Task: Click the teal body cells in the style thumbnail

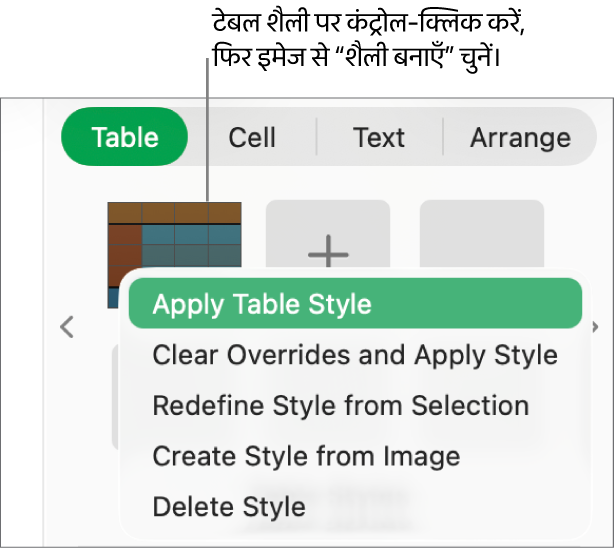Action: (192, 245)
